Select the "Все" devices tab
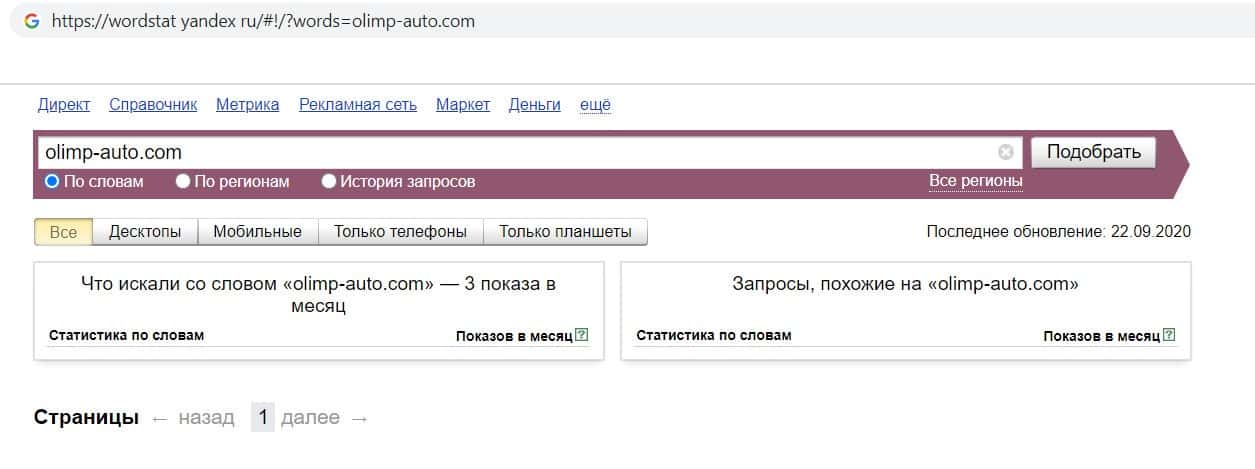Viewport: 1255px width, 469px height. [63, 232]
